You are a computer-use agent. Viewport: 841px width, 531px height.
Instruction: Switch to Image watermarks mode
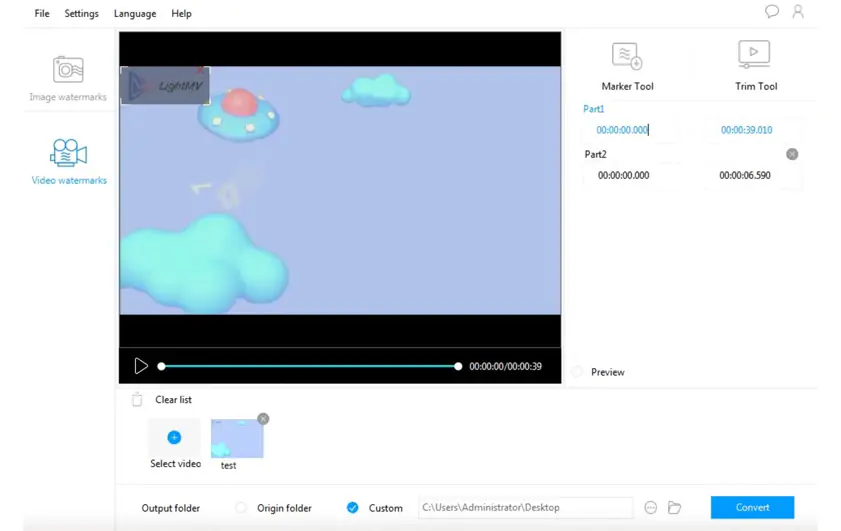(68, 79)
